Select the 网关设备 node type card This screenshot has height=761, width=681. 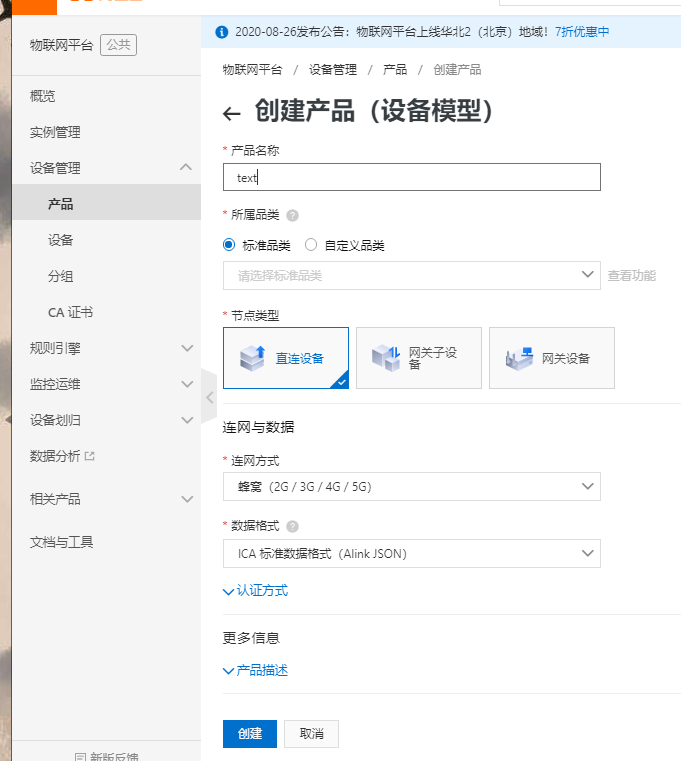coord(552,358)
